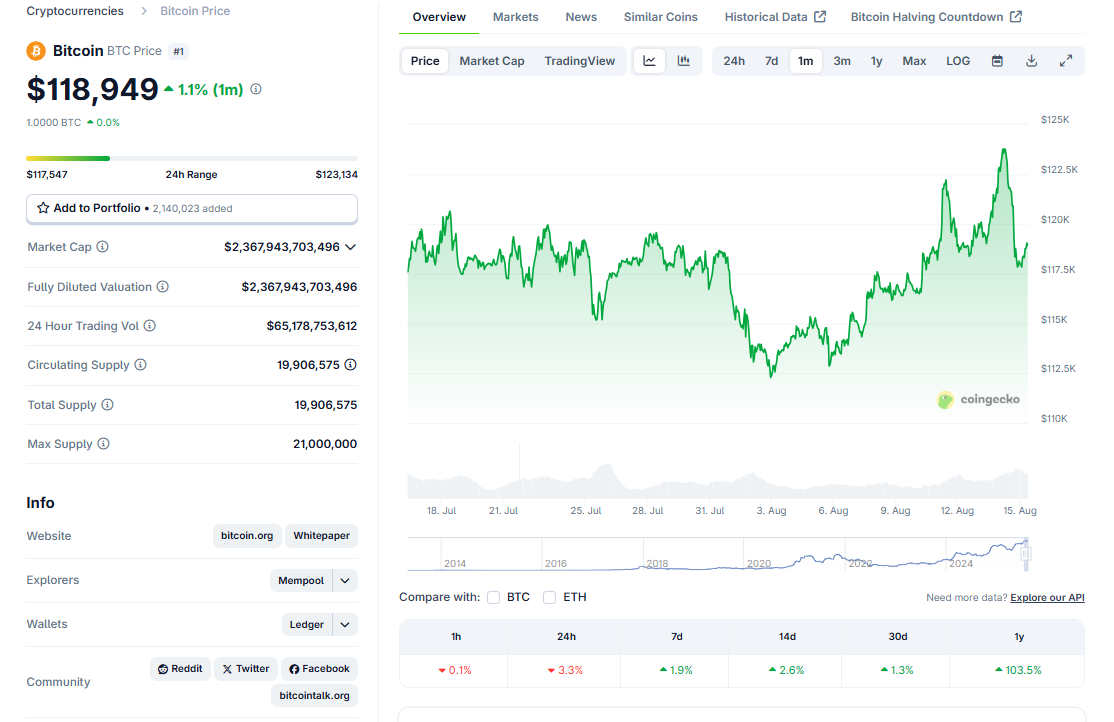Enable BTC comparison checkbox
The width and height of the screenshot is (1114, 722).
494,598
